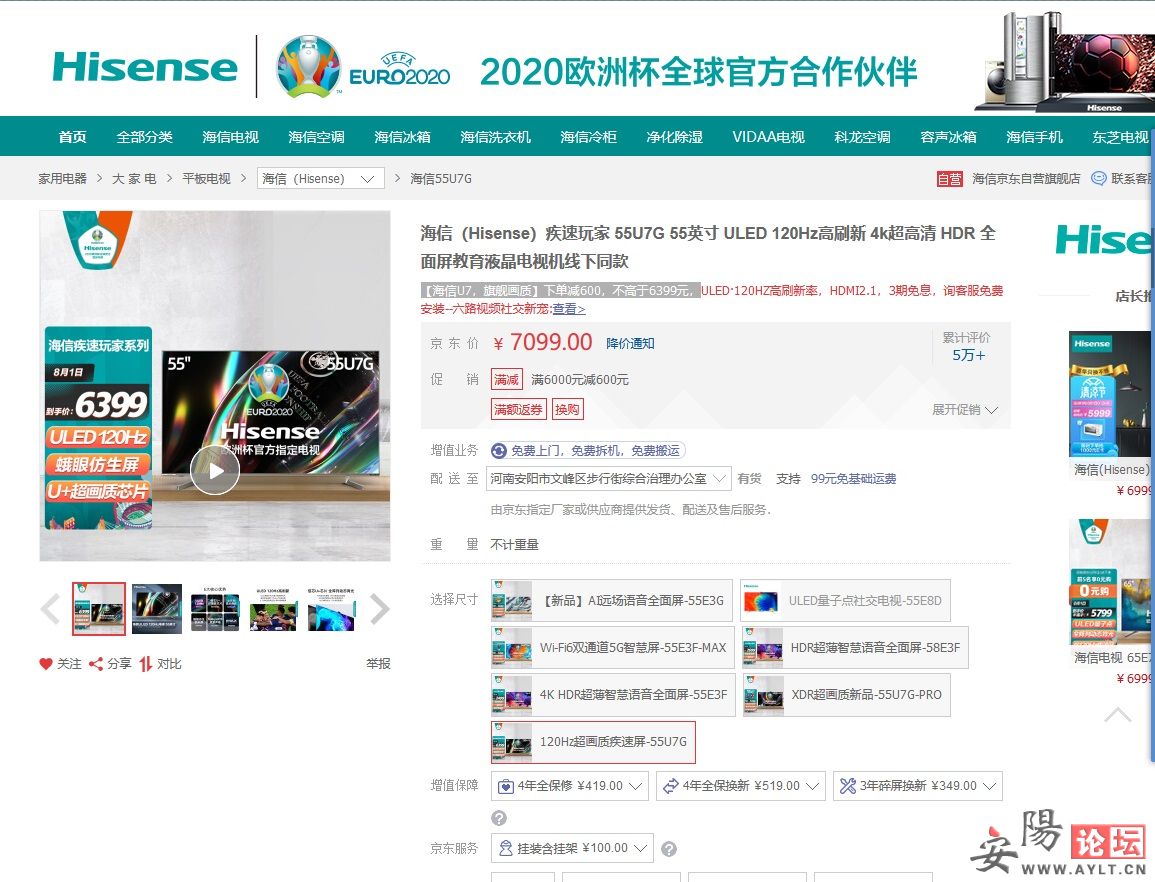Expand 4年全保换新 ¥519.00 options

pyautogui.click(x=740, y=786)
